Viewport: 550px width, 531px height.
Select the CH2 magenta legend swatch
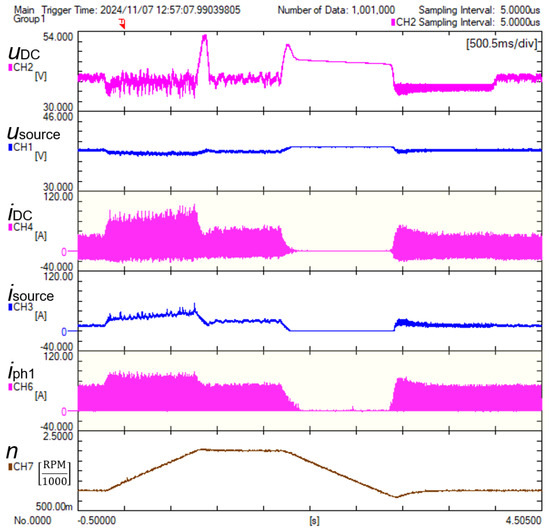(11, 67)
